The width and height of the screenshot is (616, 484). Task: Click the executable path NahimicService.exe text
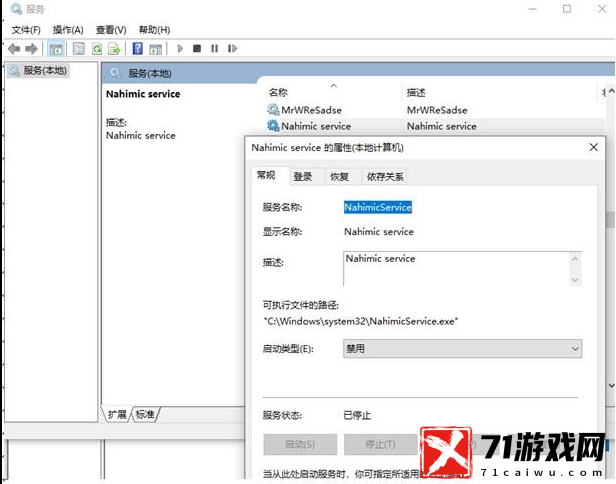click(x=361, y=321)
